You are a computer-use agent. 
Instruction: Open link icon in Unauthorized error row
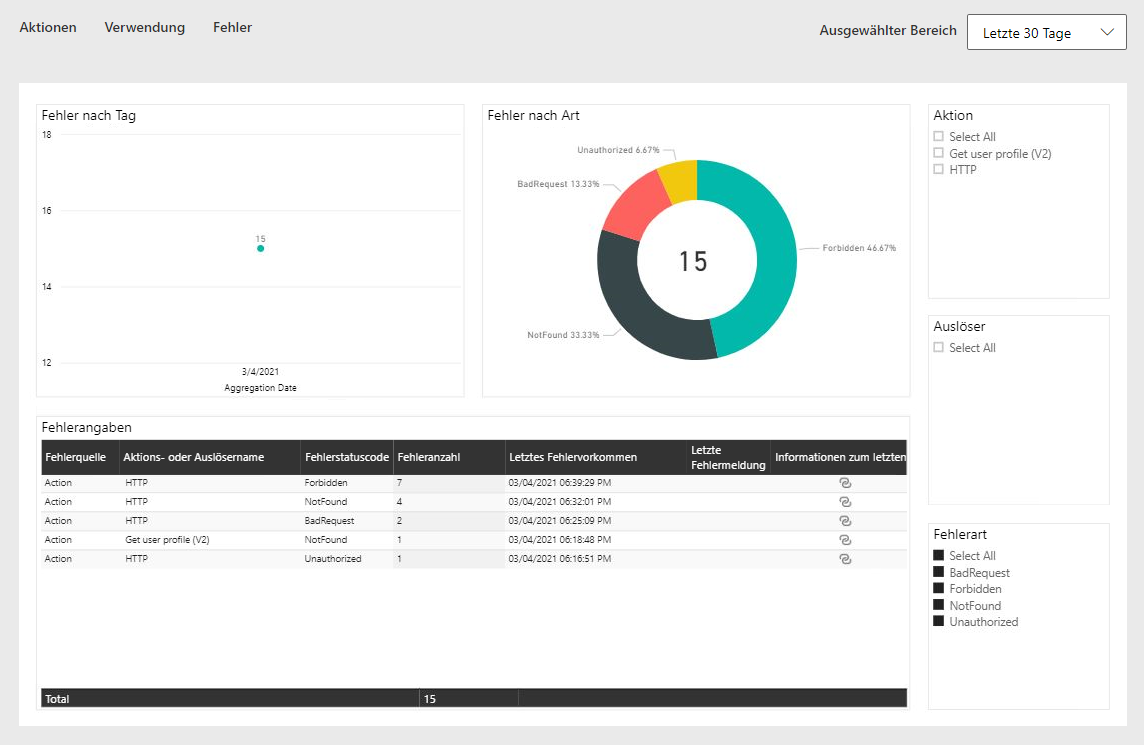tap(845, 558)
